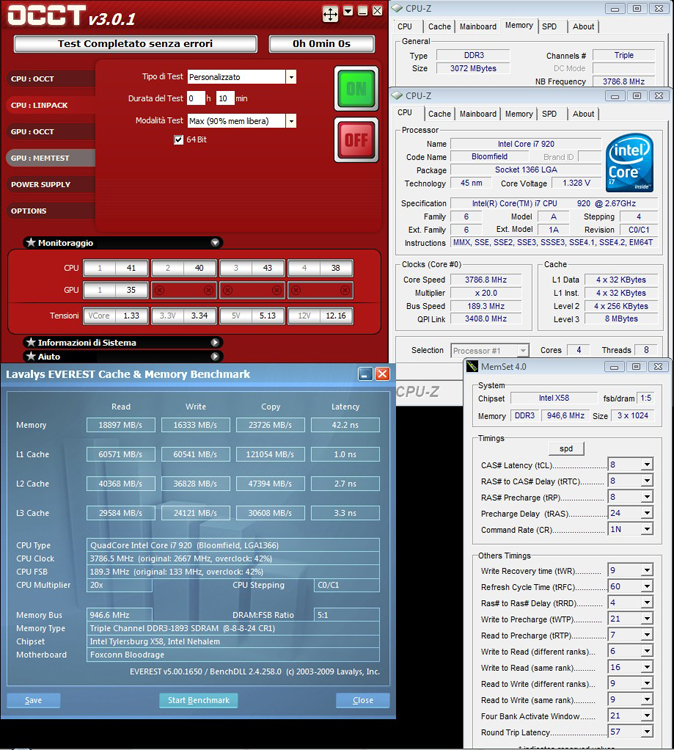Click the test duration minutes field
Screen dimensions: 674x750
(x=225, y=99)
